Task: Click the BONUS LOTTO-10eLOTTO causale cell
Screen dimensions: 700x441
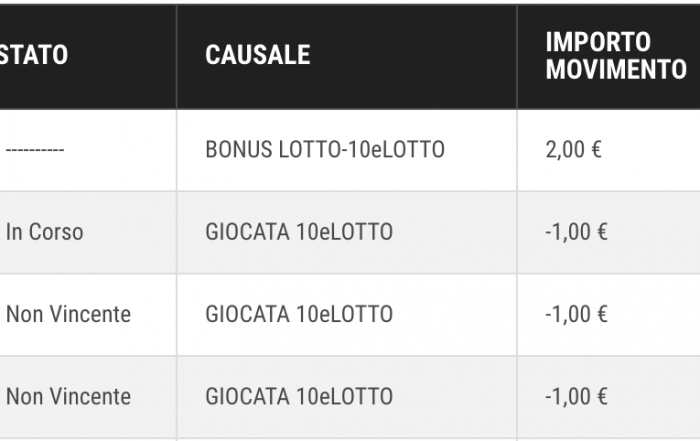Action: click(x=325, y=150)
